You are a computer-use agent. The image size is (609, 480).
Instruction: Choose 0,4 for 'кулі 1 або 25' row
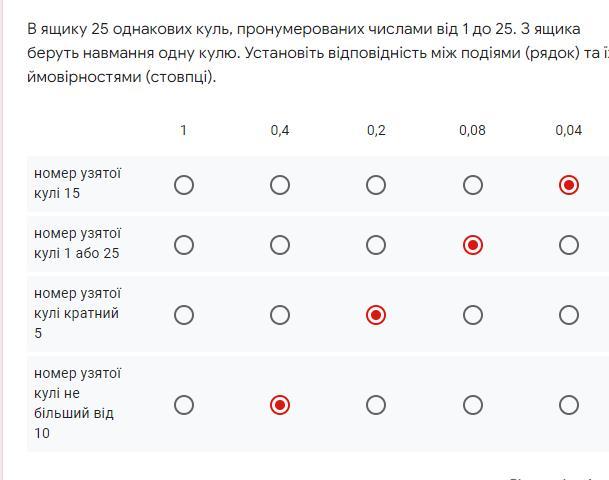(280, 245)
